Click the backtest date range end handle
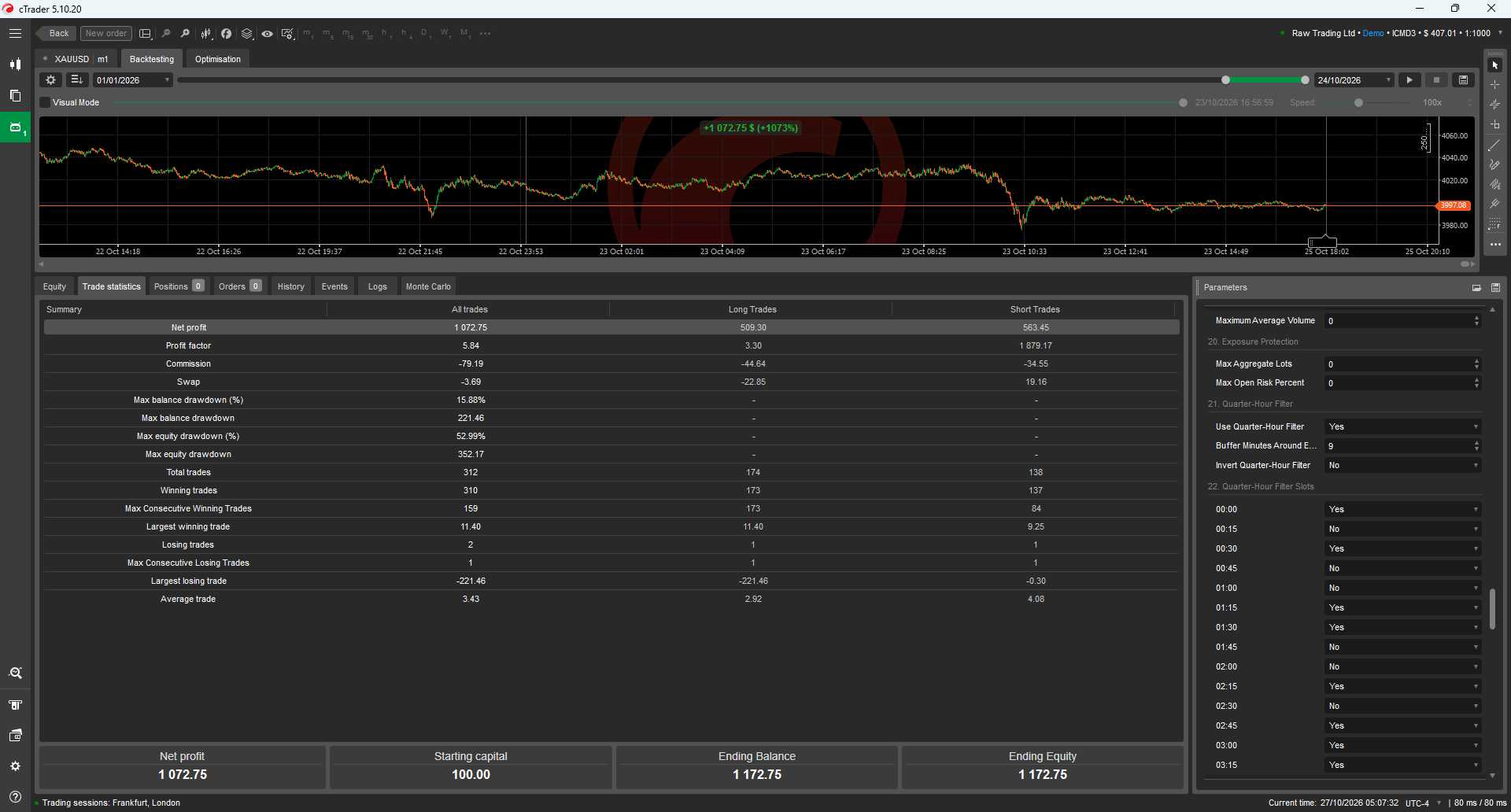1511x812 pixels. coord(1305,79)
